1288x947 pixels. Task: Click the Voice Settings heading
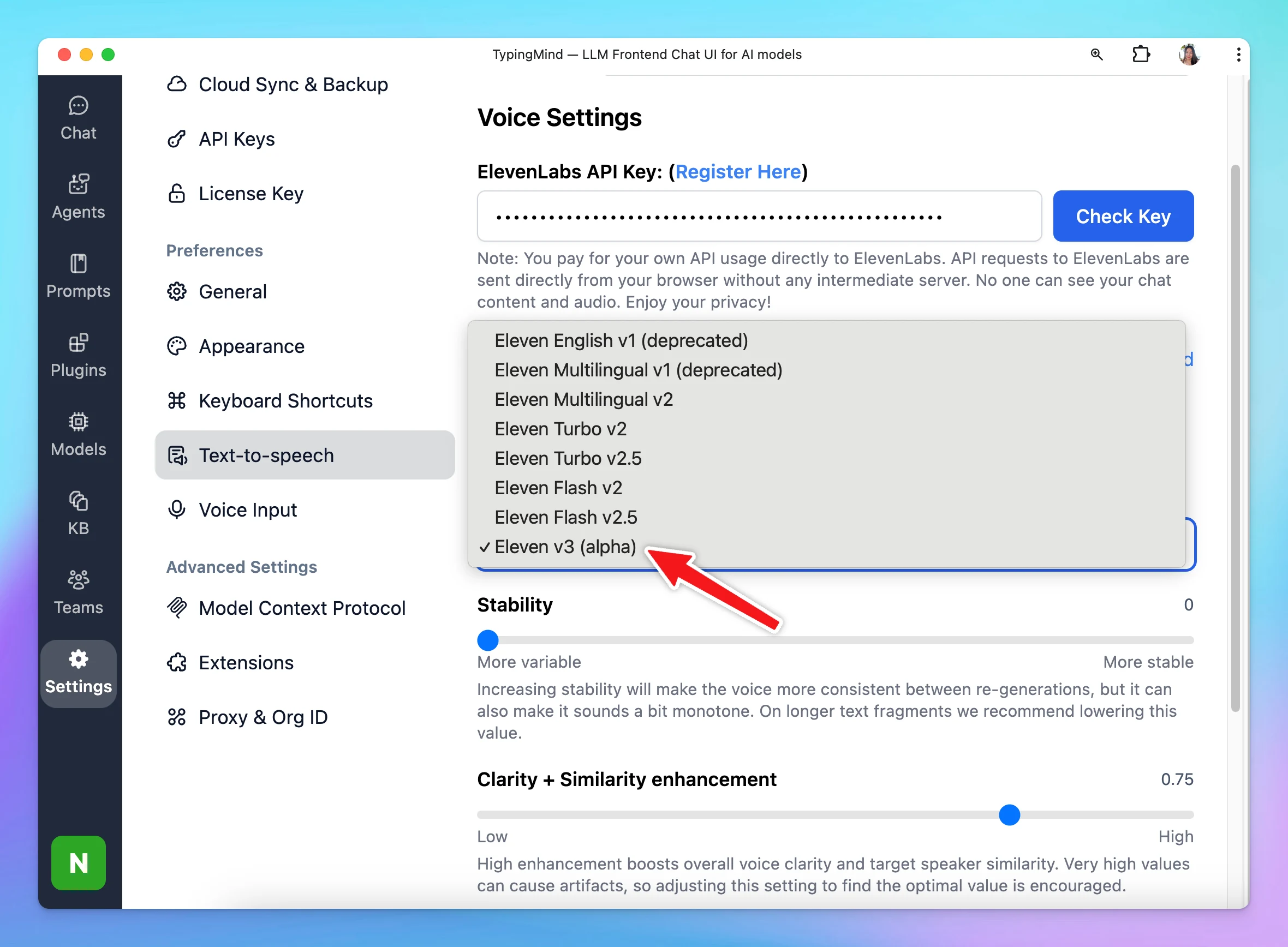559,117
